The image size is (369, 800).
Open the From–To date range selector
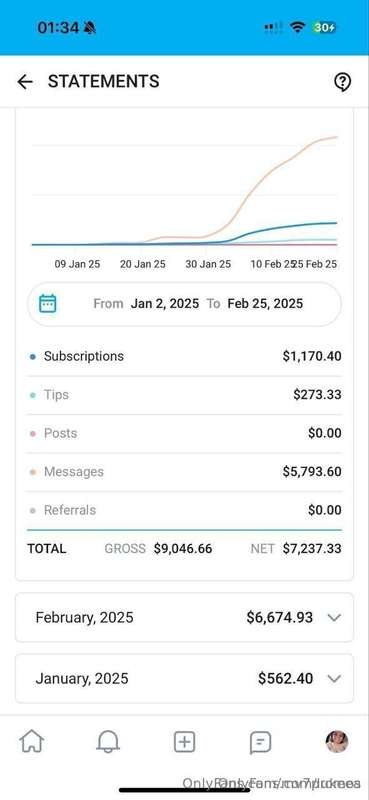point(184,304)
